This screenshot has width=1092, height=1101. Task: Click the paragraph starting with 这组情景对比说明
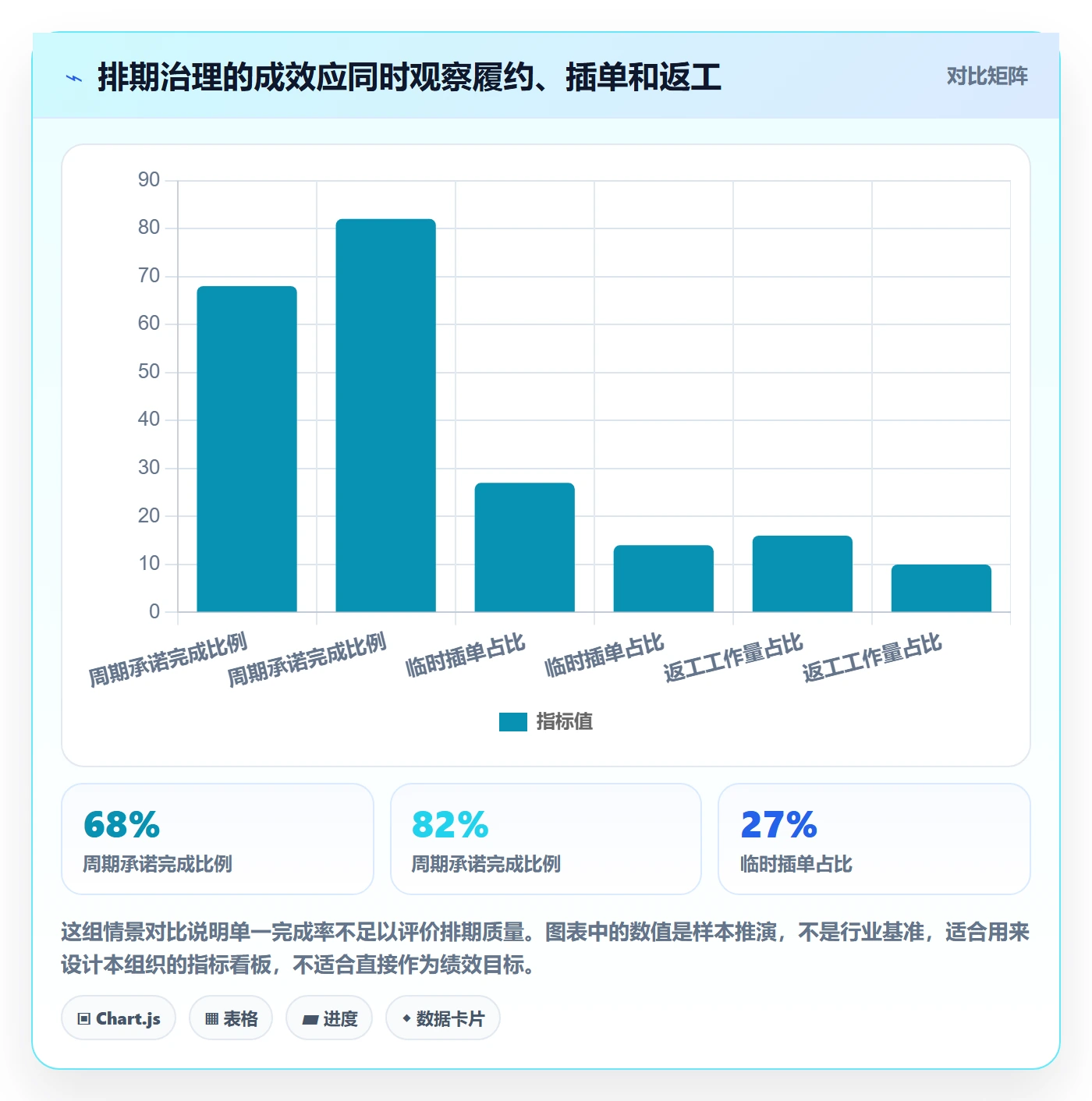click(x=545, y=948)
